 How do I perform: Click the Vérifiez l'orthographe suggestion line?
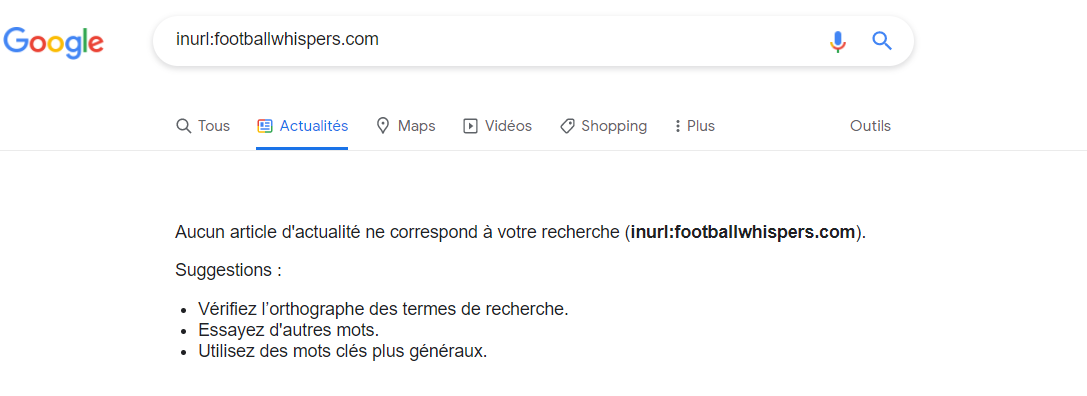383,309
